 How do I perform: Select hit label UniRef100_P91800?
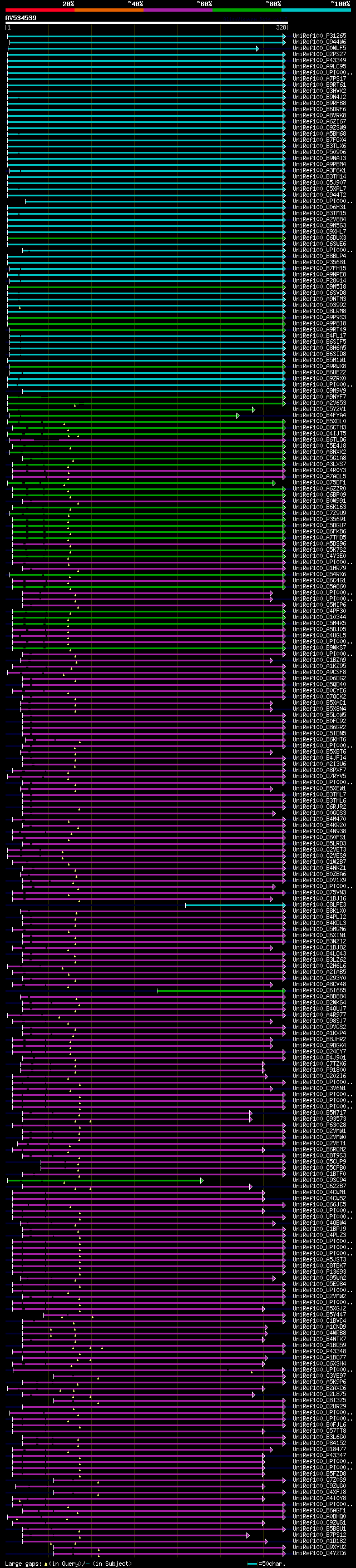pos(319,1070)
